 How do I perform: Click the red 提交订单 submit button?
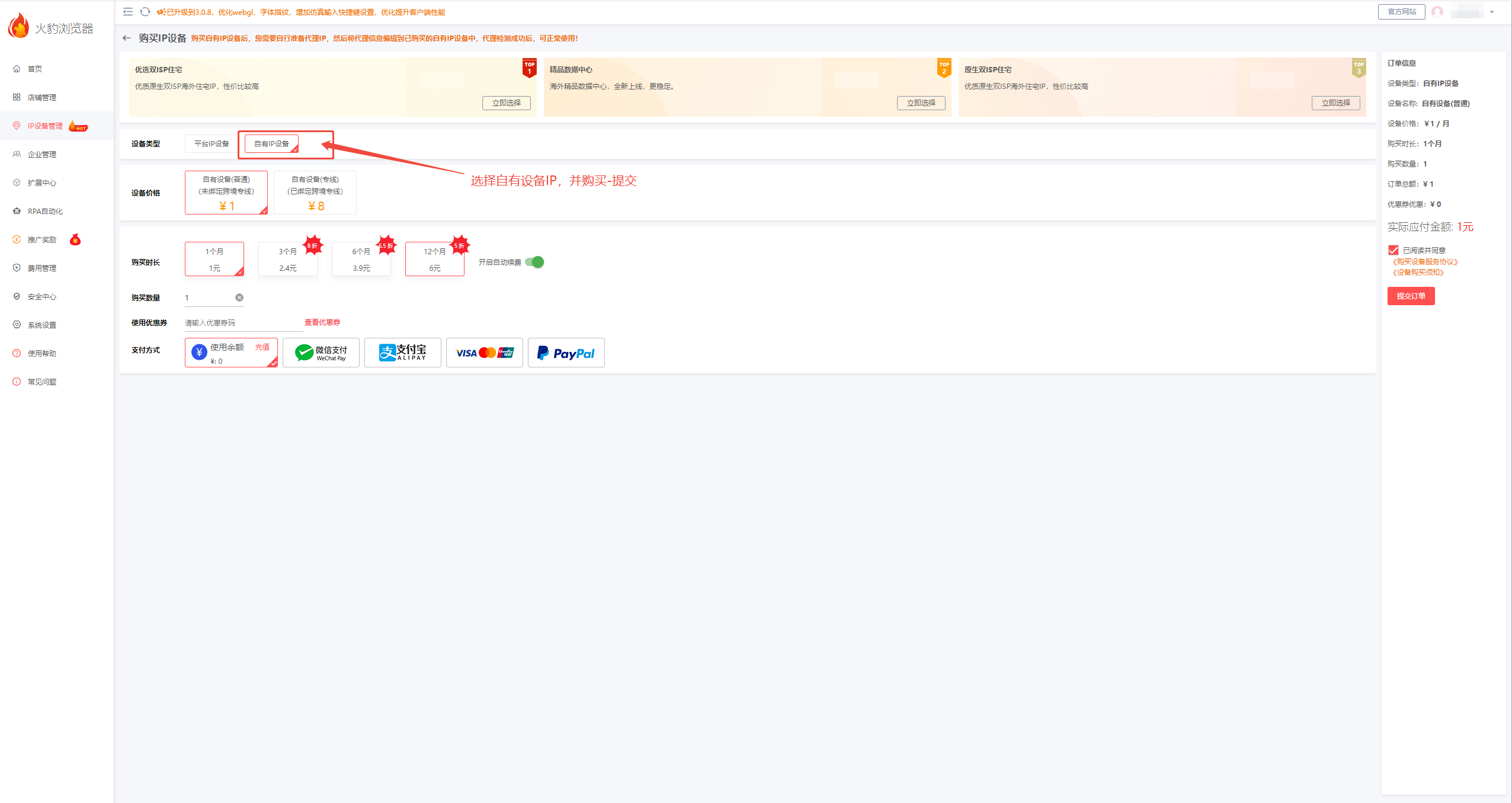[x=1411, y=296]
